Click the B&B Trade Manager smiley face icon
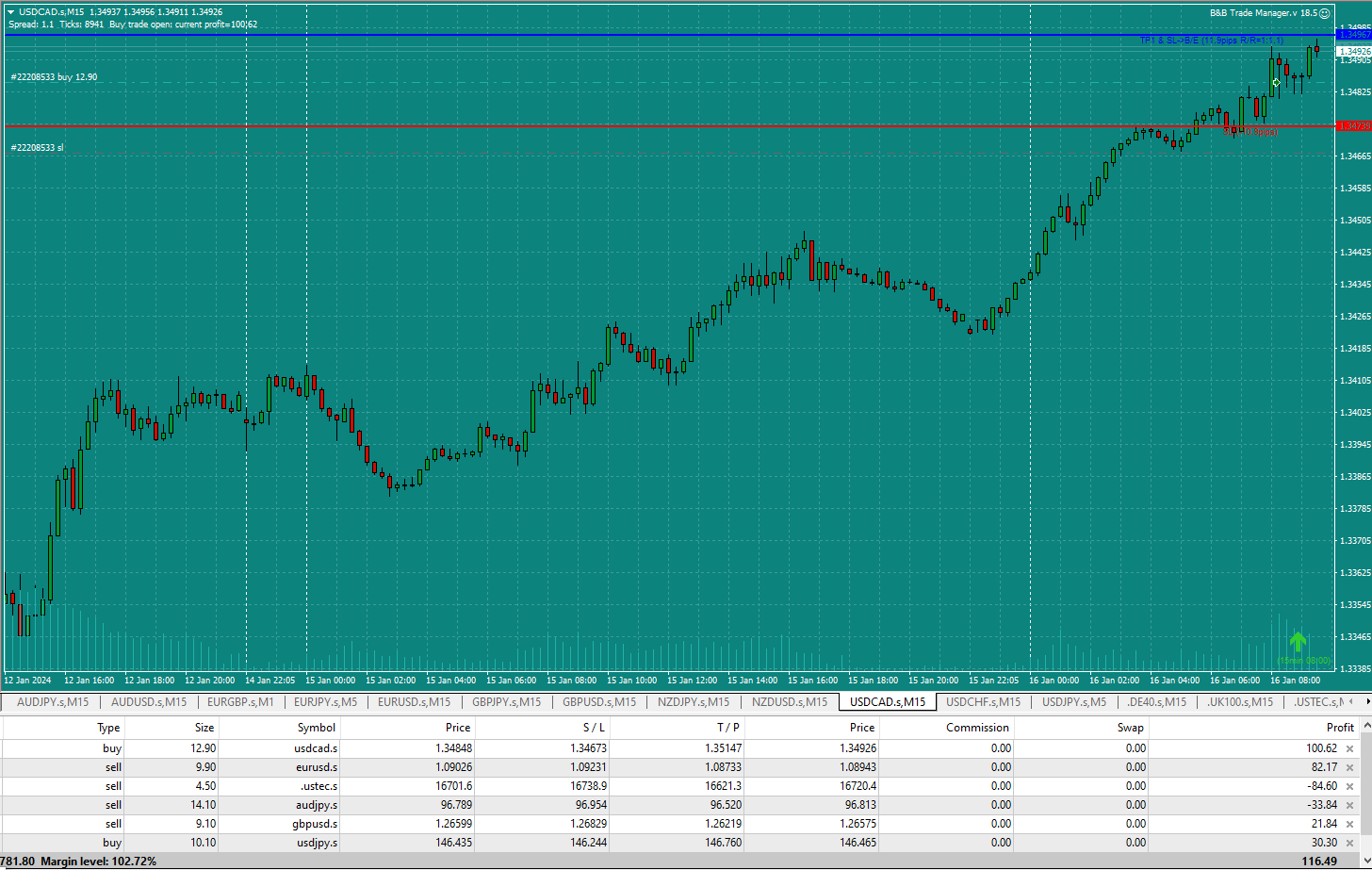The width and height of the screenshot is (1372, 870). tap(1324, 12)
